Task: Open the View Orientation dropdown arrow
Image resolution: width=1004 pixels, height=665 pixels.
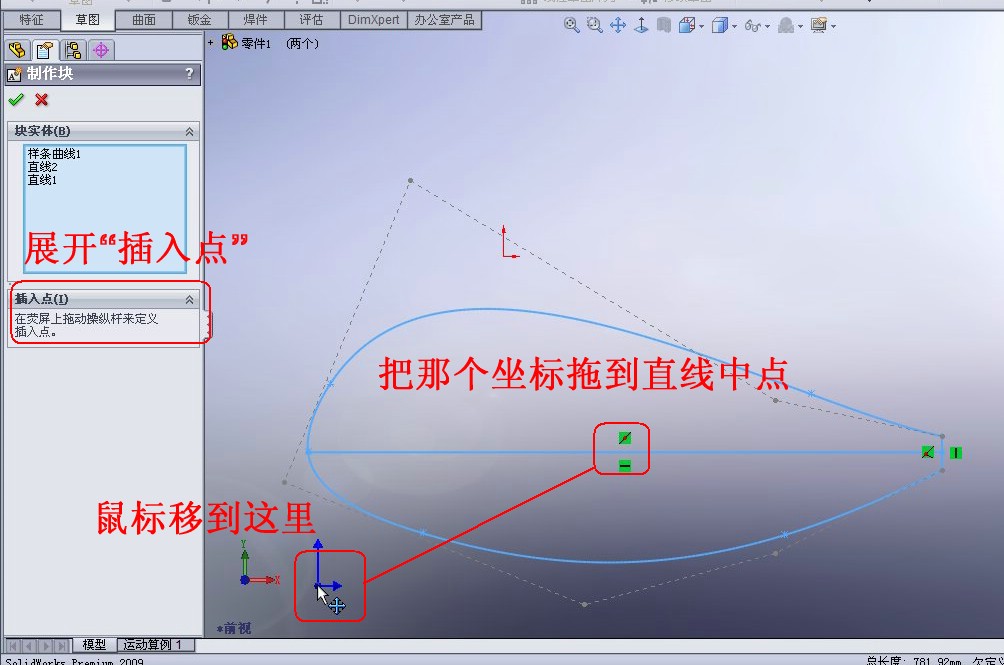Action: pyautogui.click(x=702, y=27)
